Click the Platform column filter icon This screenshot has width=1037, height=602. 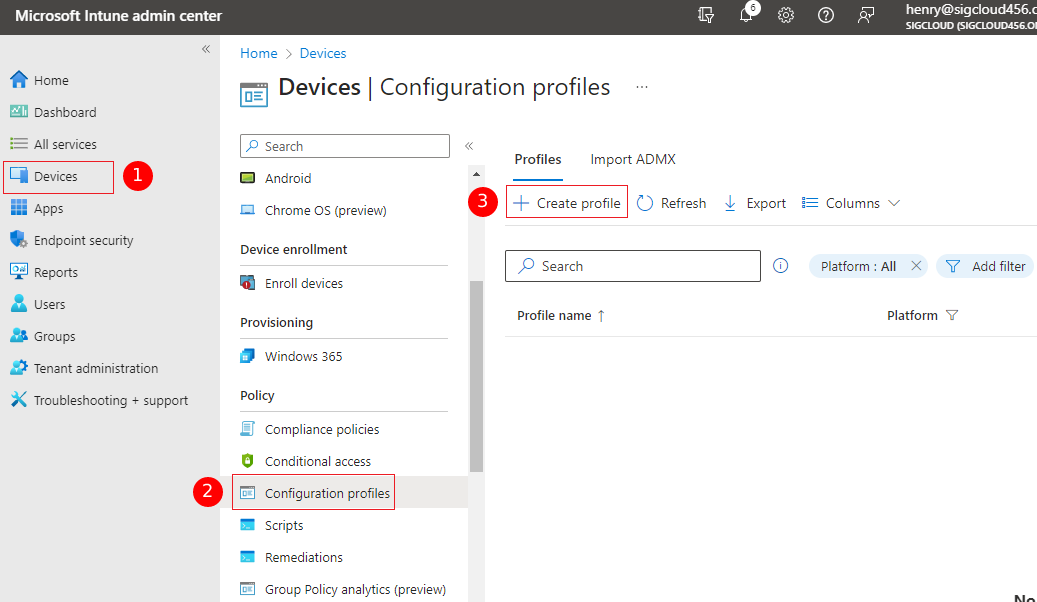(952, 316)
